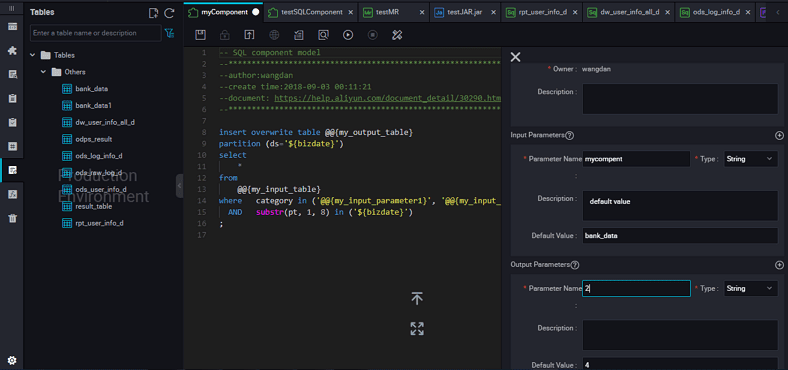Select the bank_data1 table

[93, 106]
